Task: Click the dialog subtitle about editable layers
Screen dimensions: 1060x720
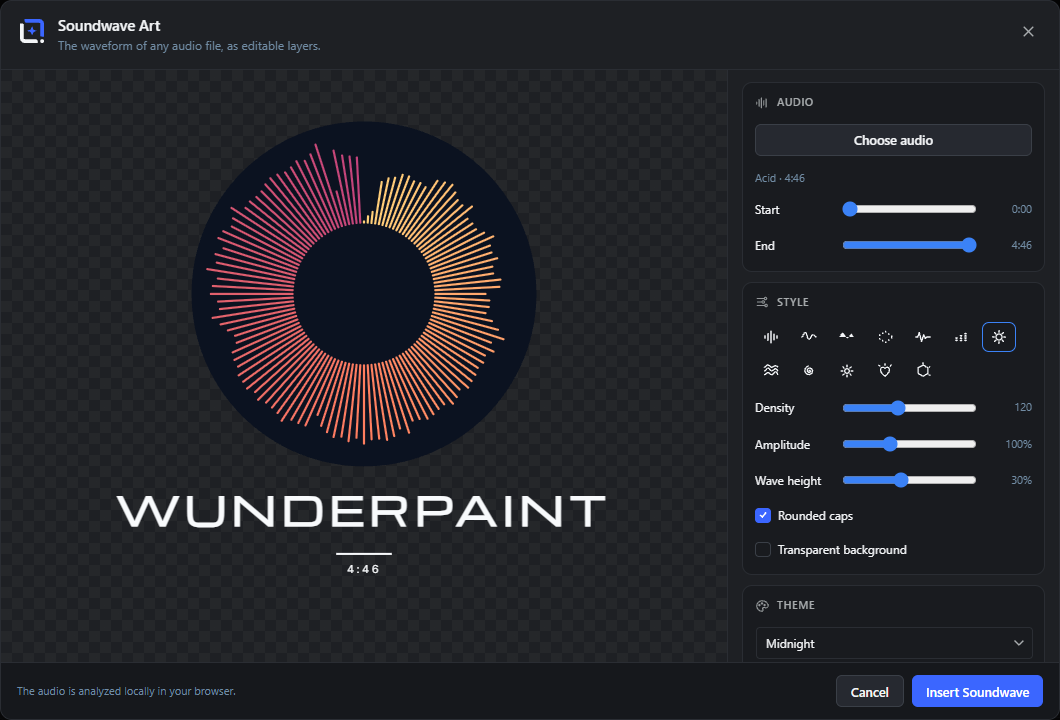Action: coord(189,46)
